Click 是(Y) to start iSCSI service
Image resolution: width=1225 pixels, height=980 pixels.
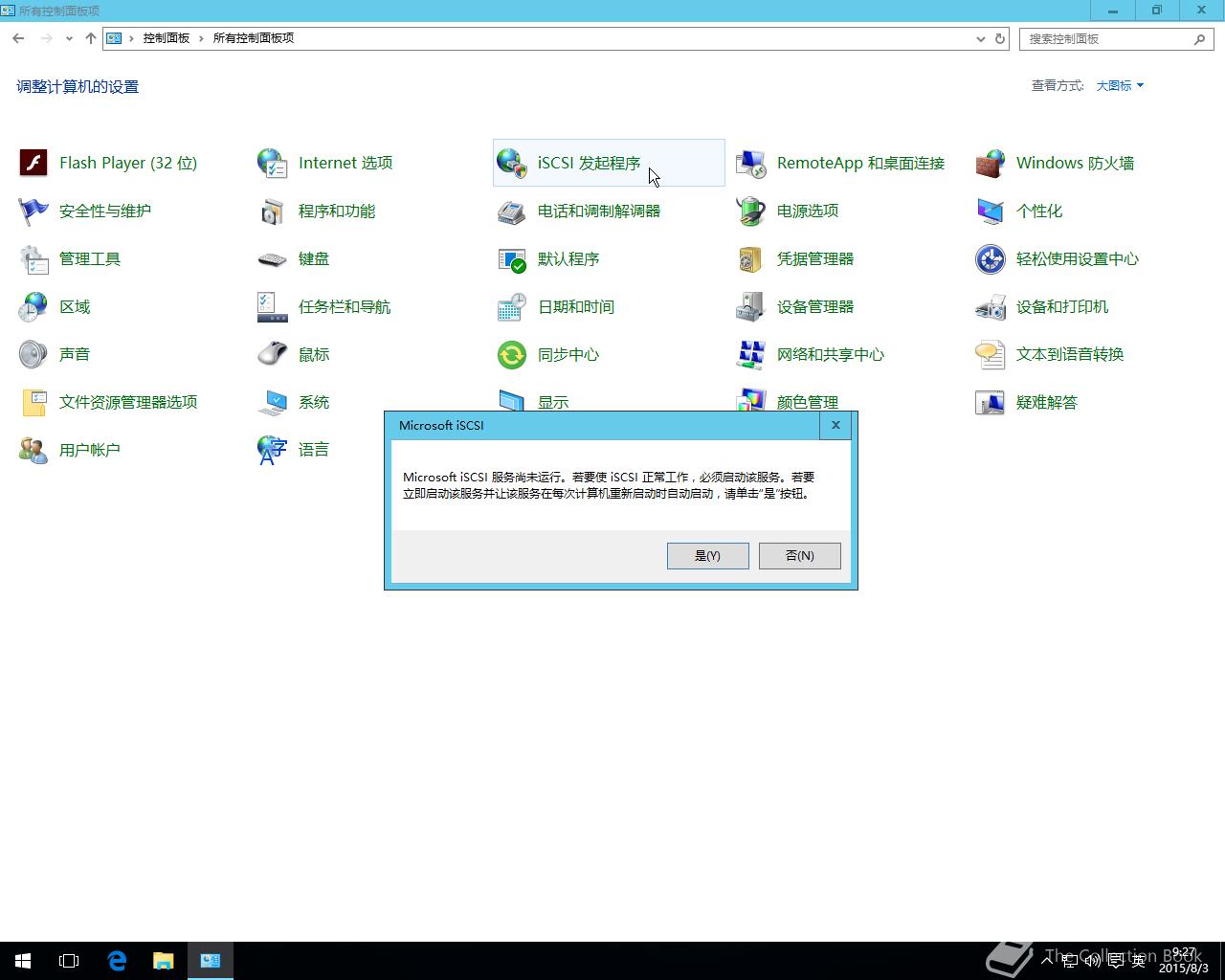point(707,556)
